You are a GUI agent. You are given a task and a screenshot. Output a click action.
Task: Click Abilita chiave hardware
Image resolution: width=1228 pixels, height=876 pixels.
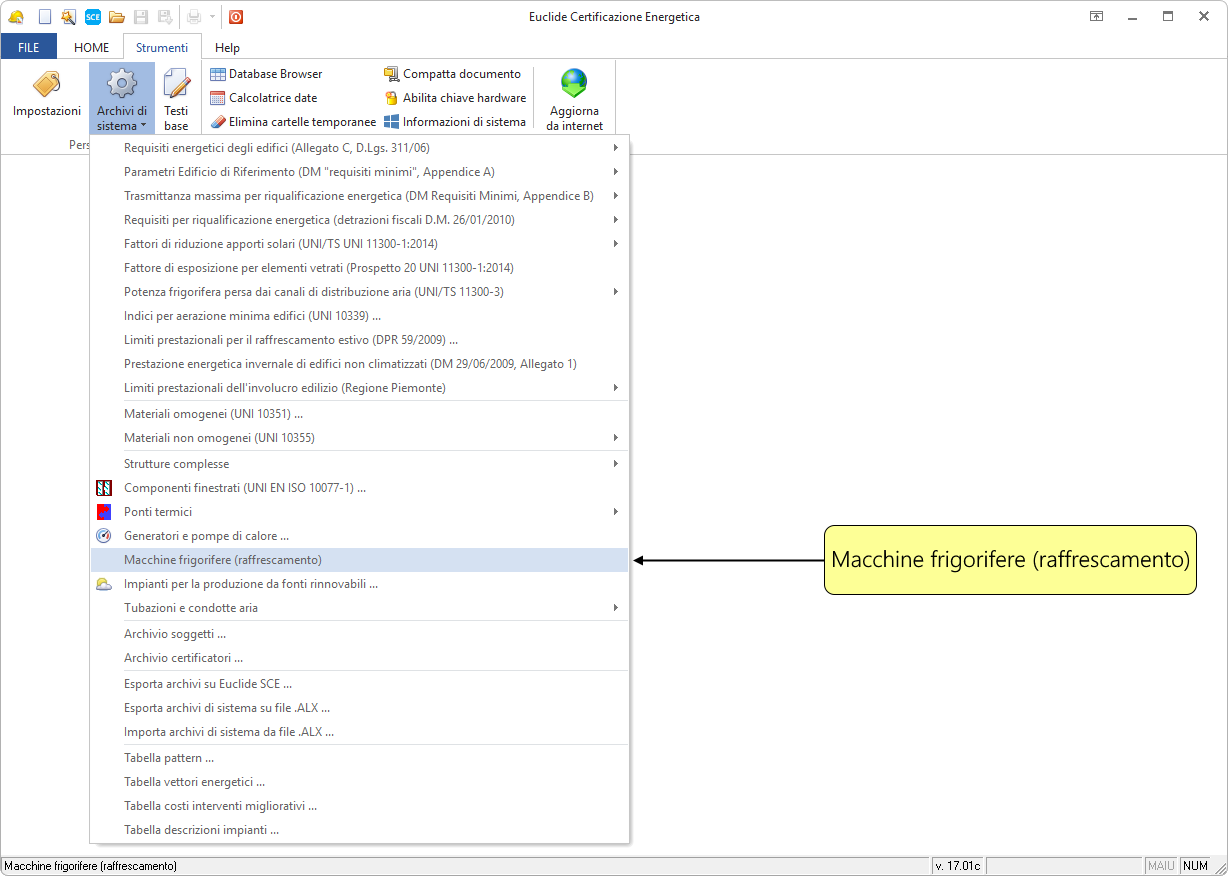coord(455,98)
